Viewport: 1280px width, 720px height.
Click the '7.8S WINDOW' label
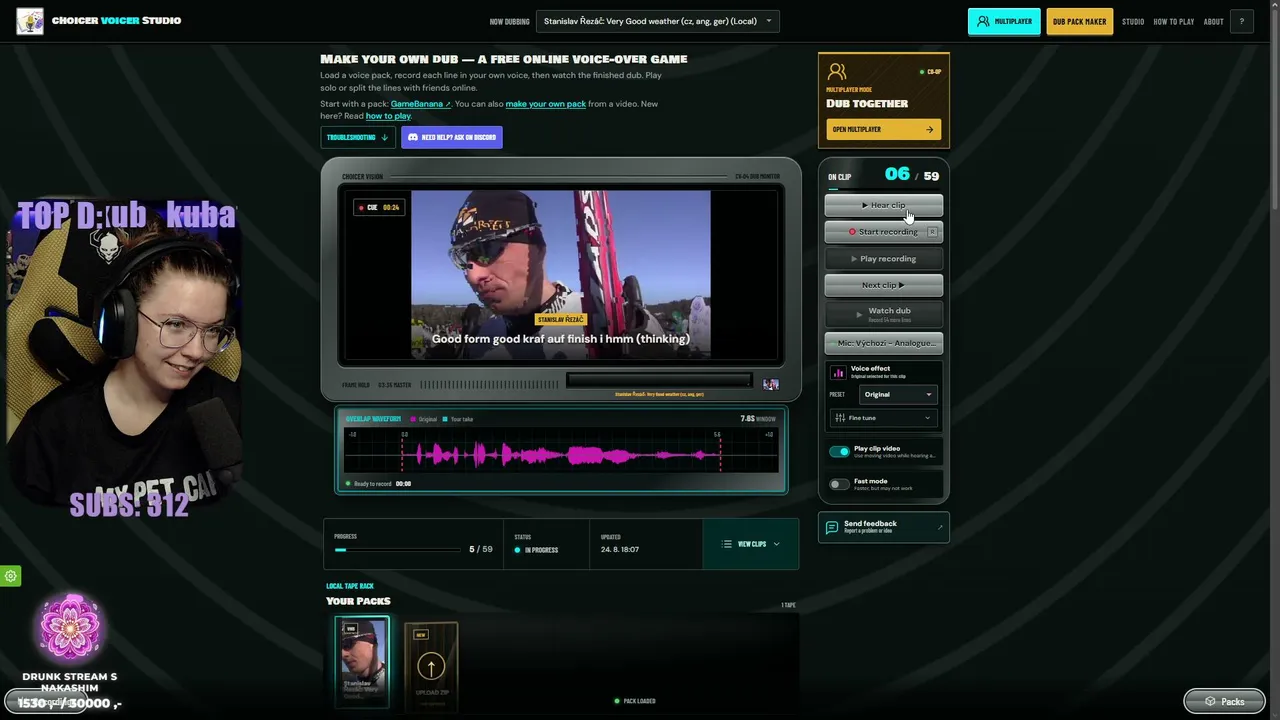pyautogui.click(x=758, y=419)
